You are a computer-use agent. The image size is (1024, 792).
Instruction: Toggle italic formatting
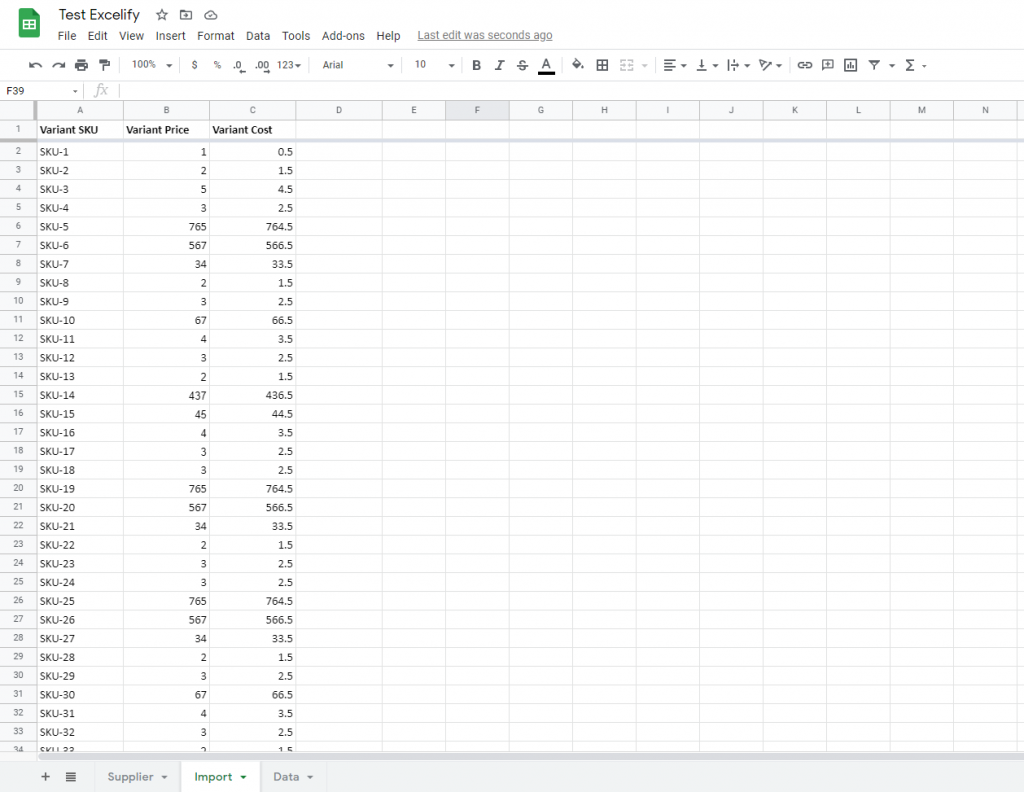[499, 64]
